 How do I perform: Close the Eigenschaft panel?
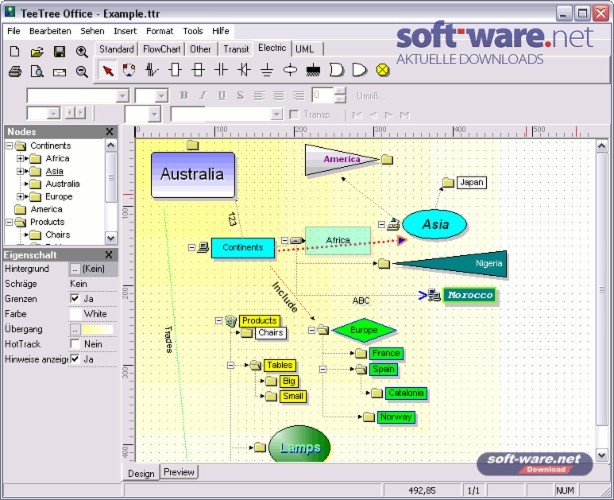[109, 255]
